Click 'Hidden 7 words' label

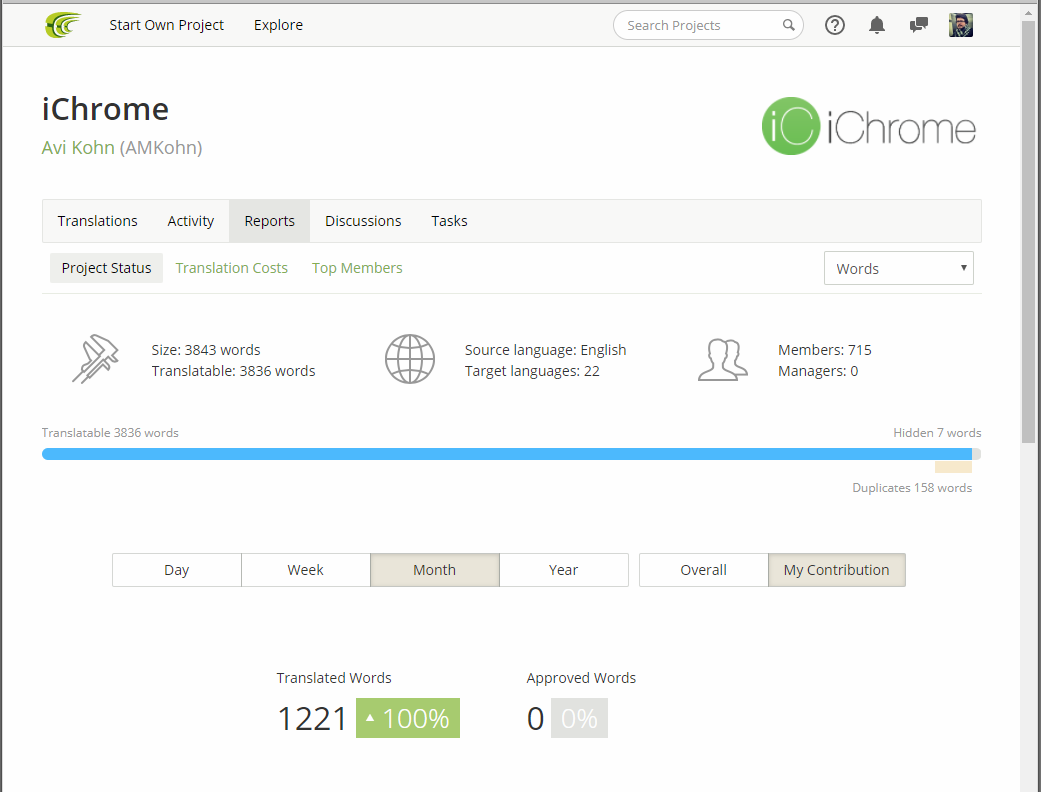click(x=937, y=433)
